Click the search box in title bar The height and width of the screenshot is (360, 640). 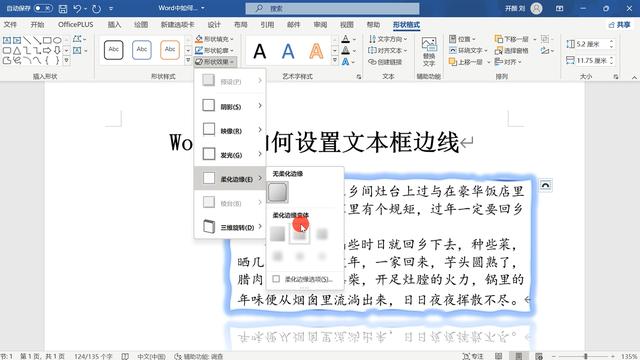point(332,8)
